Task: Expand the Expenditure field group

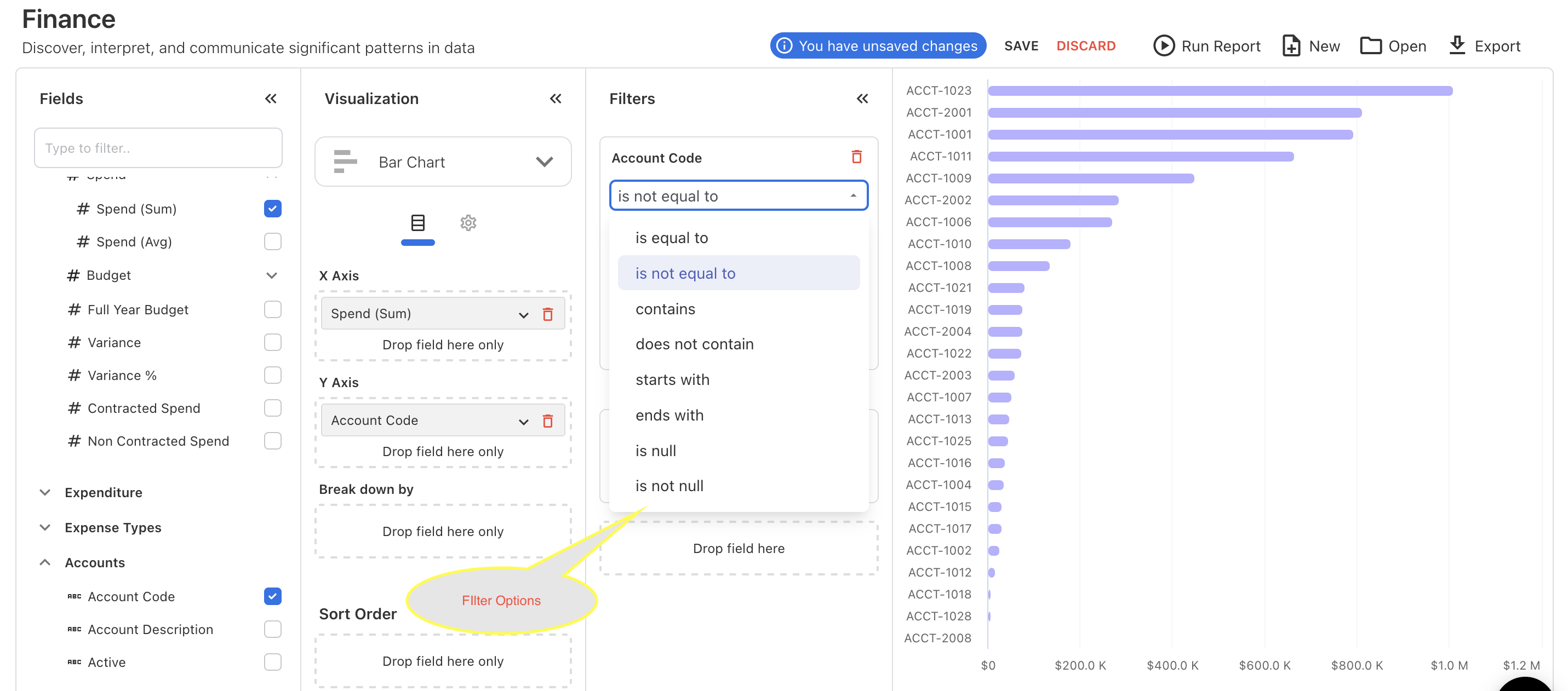Action: click(45, 493)
